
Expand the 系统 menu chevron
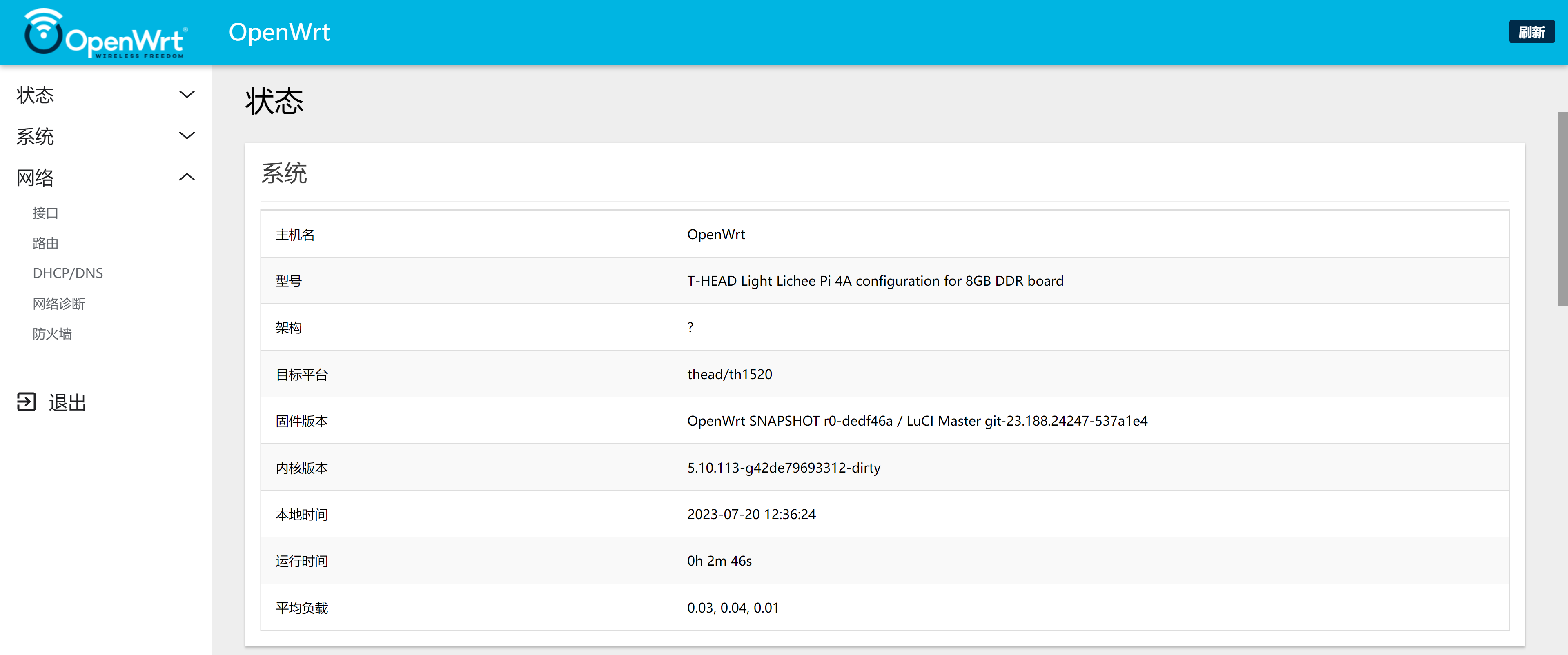(187, 135)
